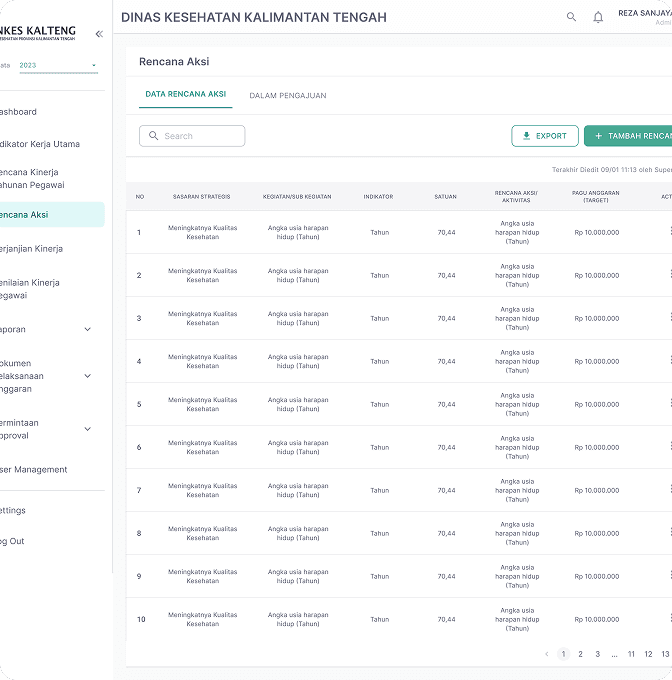672x680 pixels.
Task: Collapse the sidebar with double chevron icon
Action: click(99, 34)
